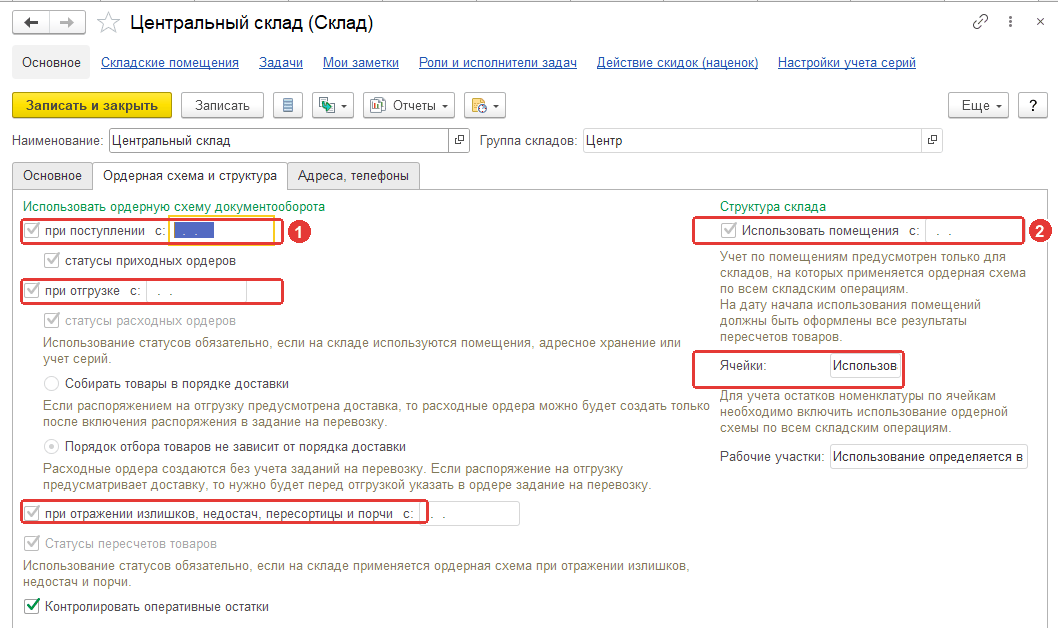Click the Группа складов field

click(x=752, y=140)
